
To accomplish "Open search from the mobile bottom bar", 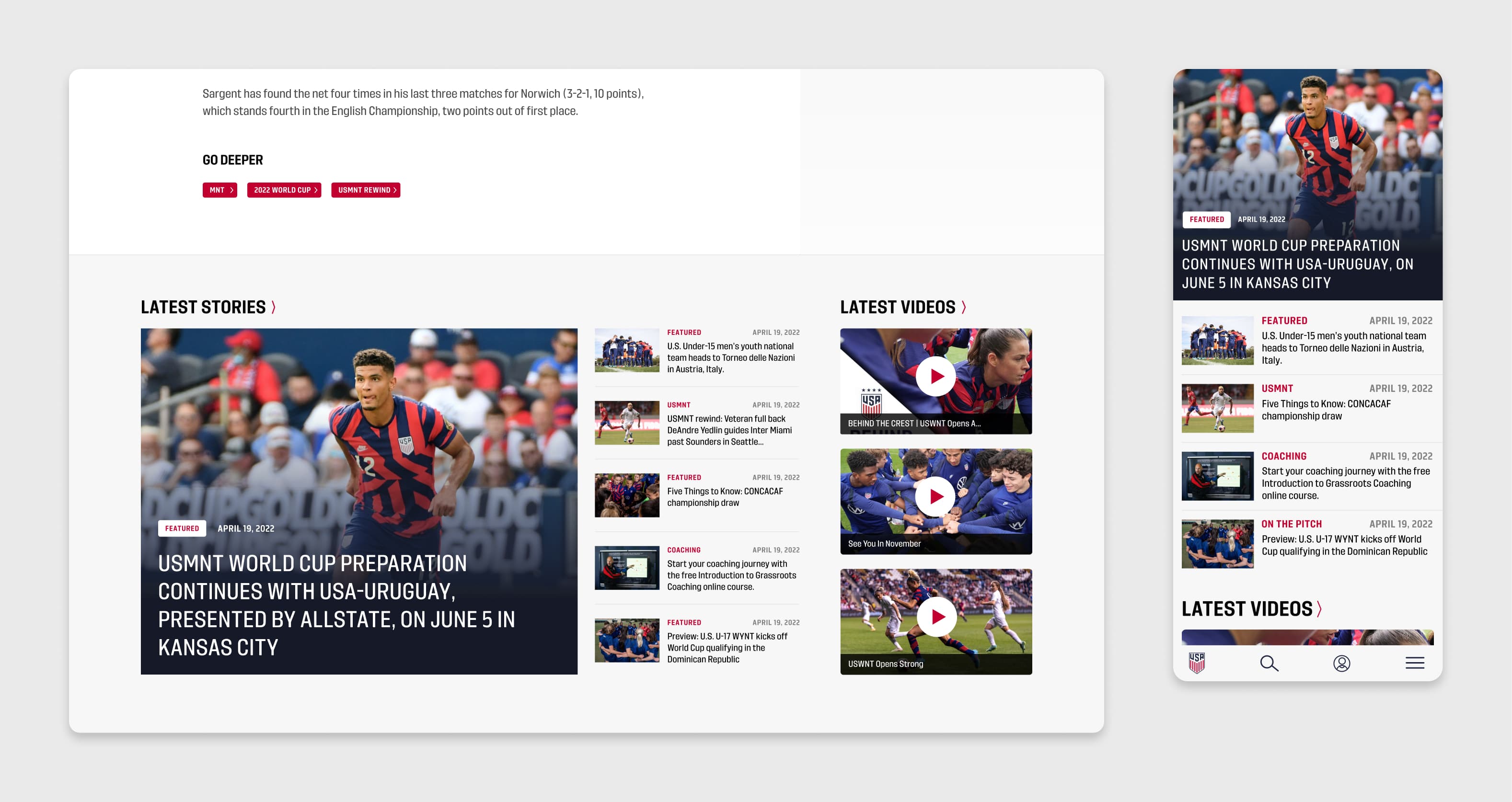I will (x=1269, y=663).
